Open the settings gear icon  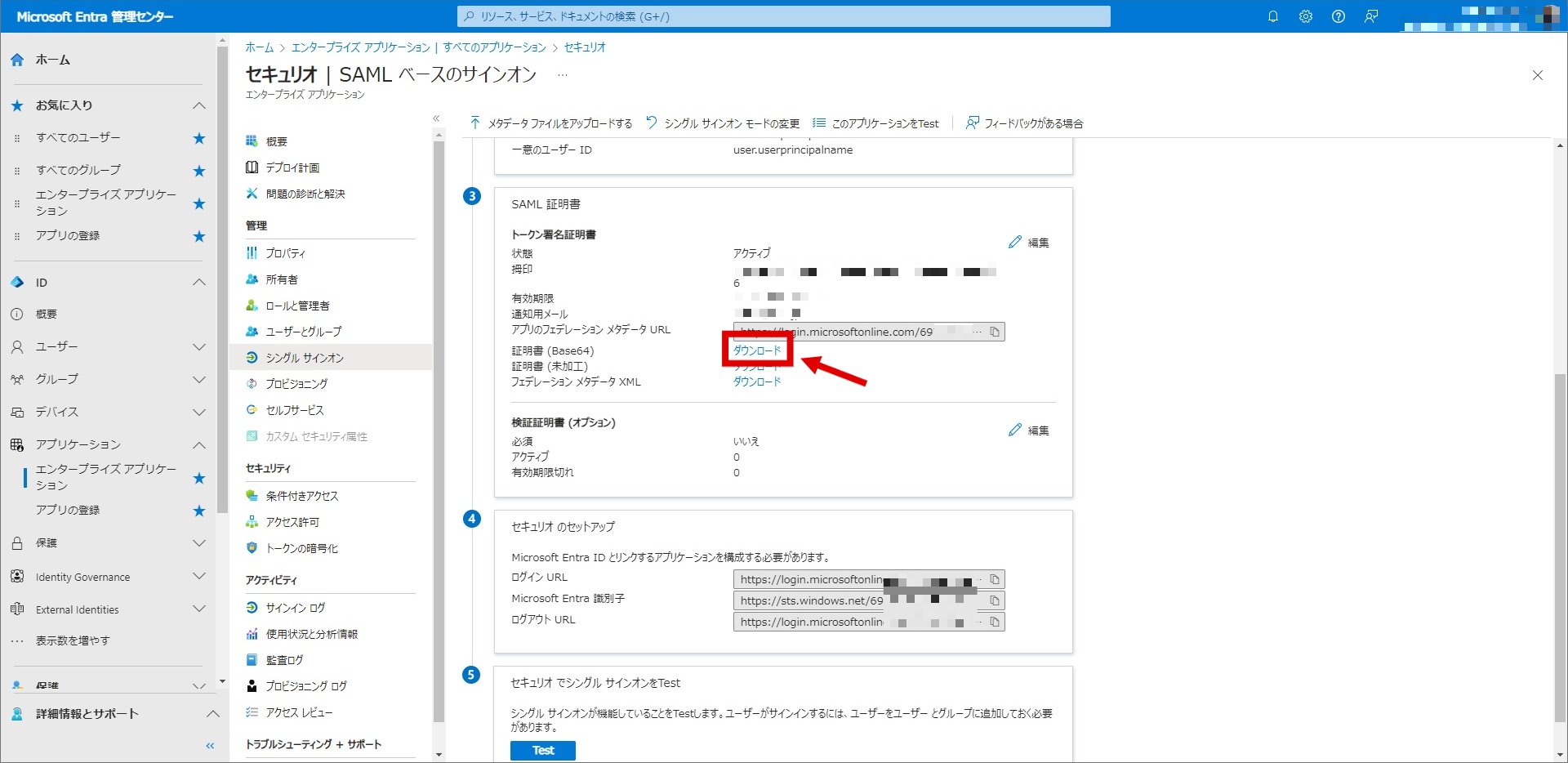(1305, 16)
